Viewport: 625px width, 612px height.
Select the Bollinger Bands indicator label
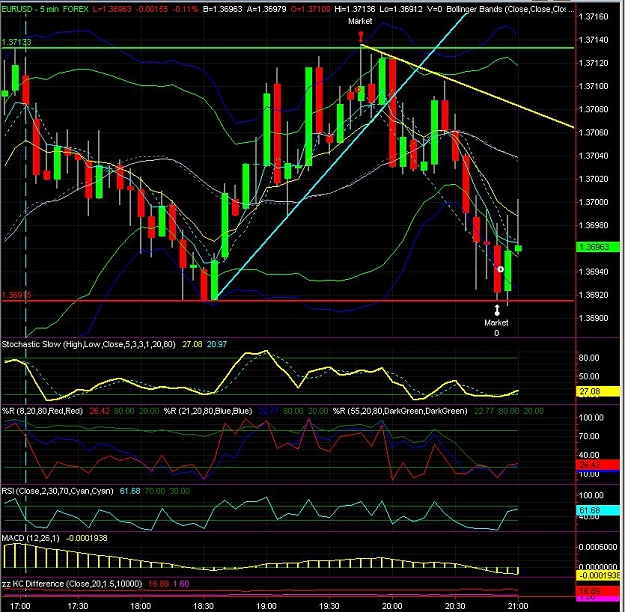510,8
